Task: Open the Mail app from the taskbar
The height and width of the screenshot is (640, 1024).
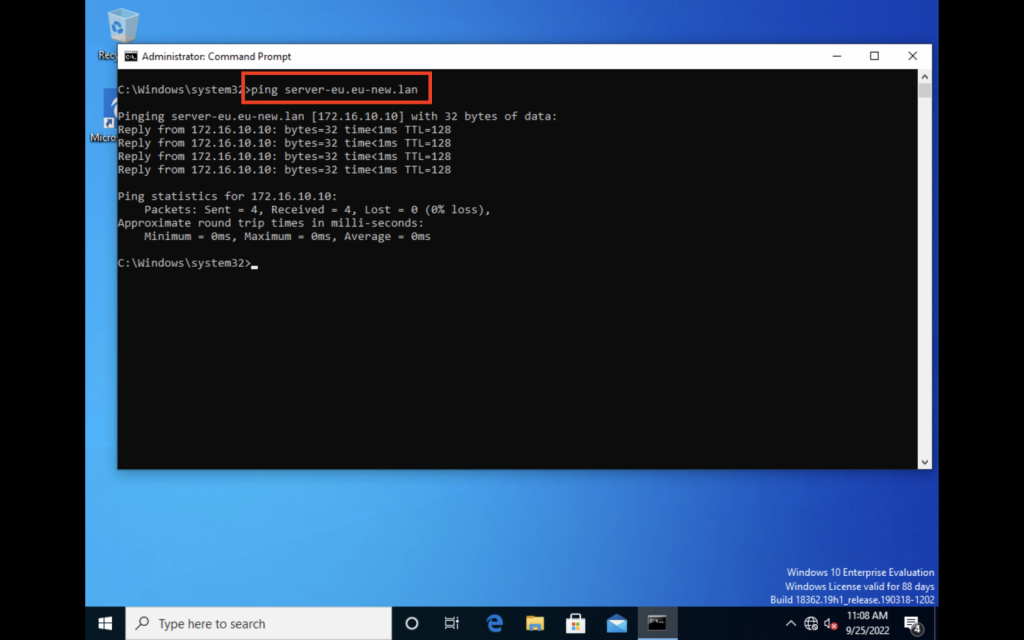Action: coord(617,623)
